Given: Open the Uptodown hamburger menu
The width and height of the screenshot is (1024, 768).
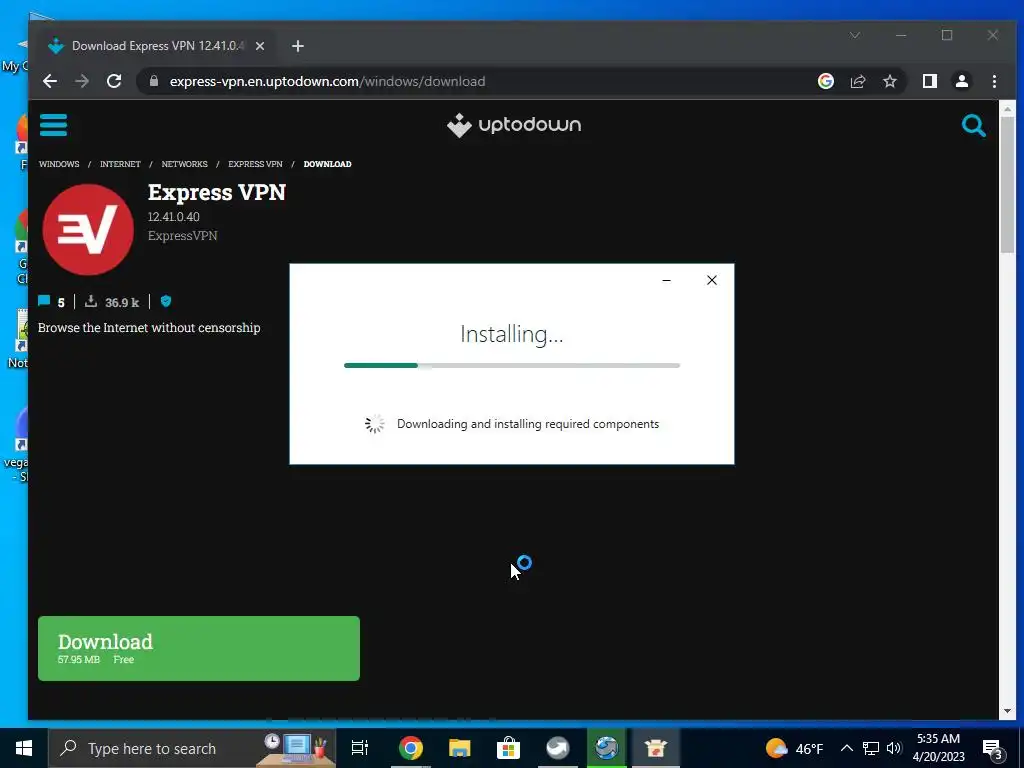Looking at the screenshot, I should pos(53,125).
